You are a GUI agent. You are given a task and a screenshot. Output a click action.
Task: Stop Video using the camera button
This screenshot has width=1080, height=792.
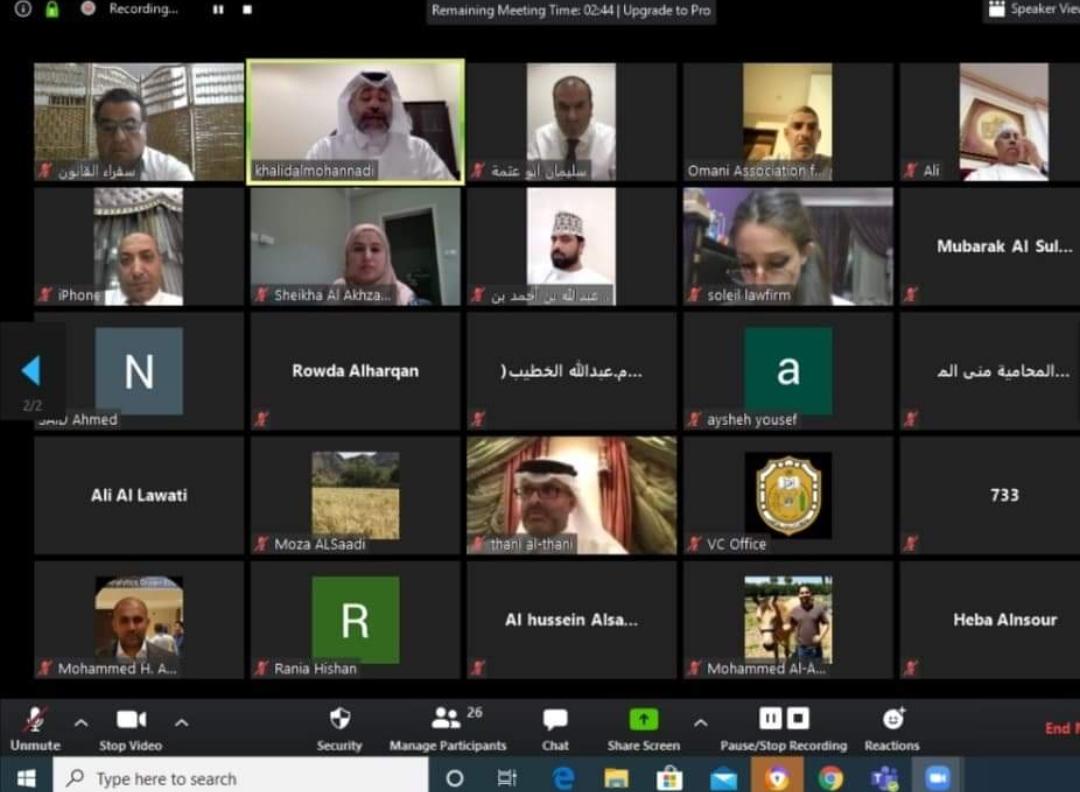point(131,721)
